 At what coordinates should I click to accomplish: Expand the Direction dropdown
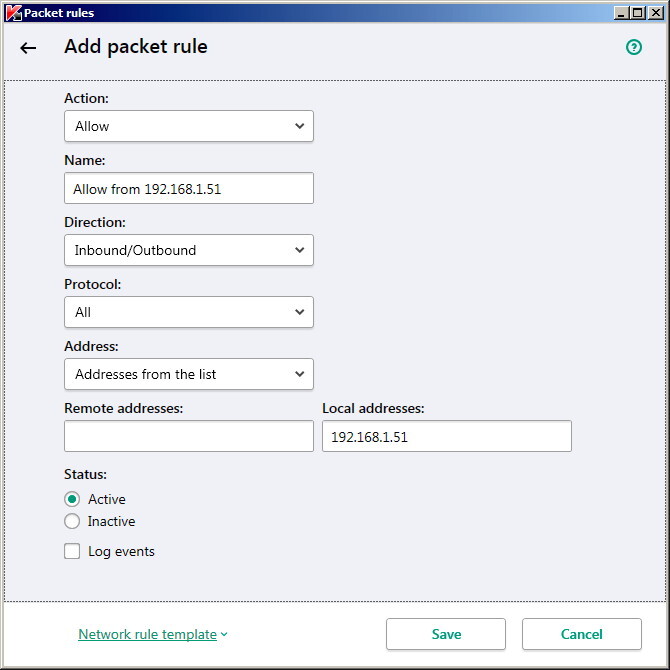pos(188,250)
